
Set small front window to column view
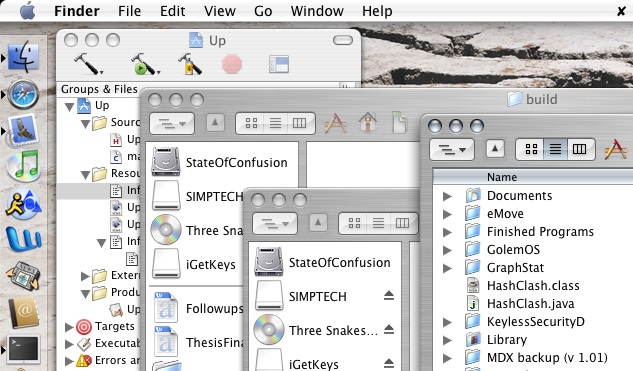click(402, 223)
